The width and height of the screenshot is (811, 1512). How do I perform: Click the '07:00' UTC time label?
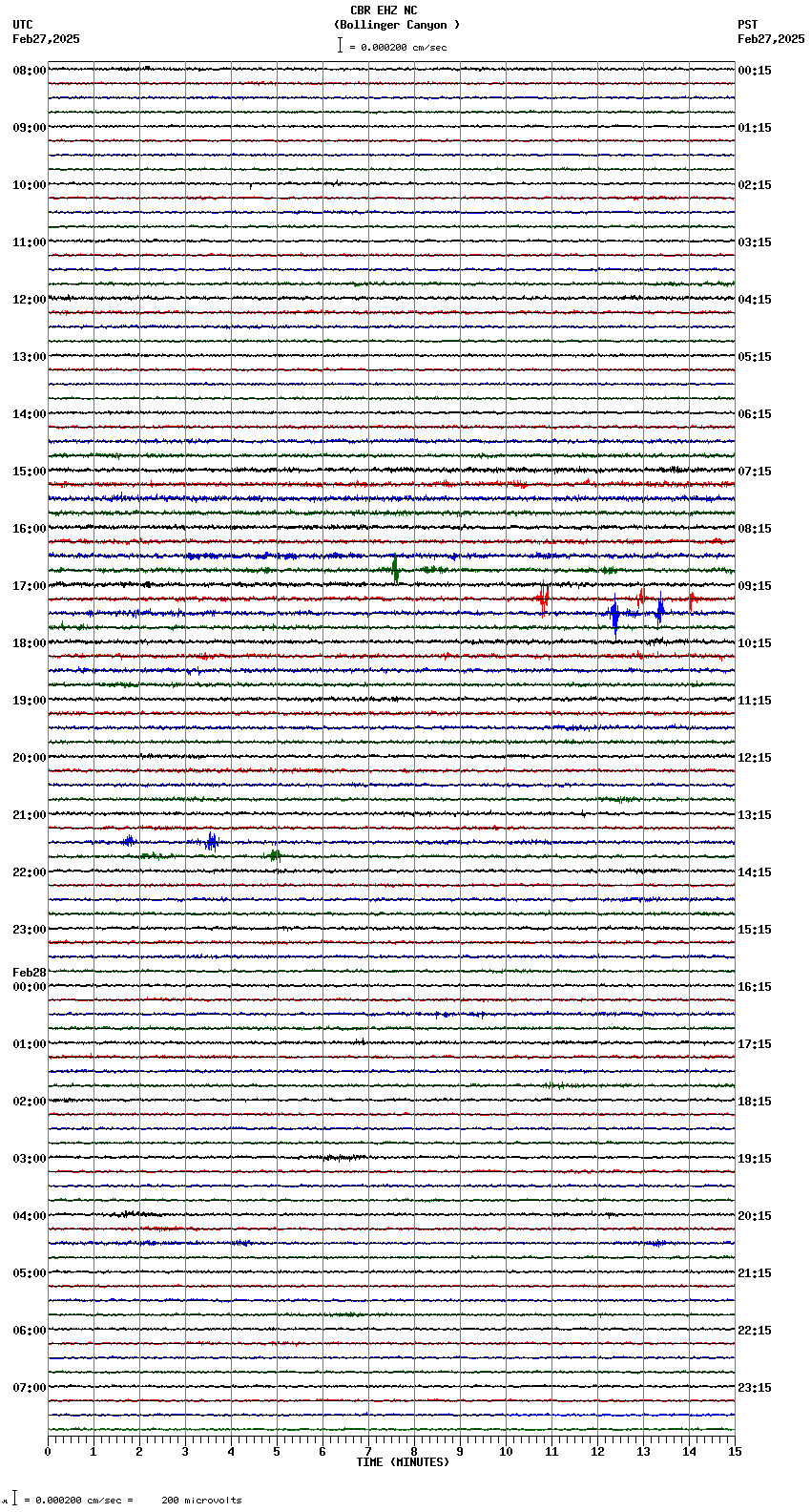pyautogui.click(x=29, y=1388)
